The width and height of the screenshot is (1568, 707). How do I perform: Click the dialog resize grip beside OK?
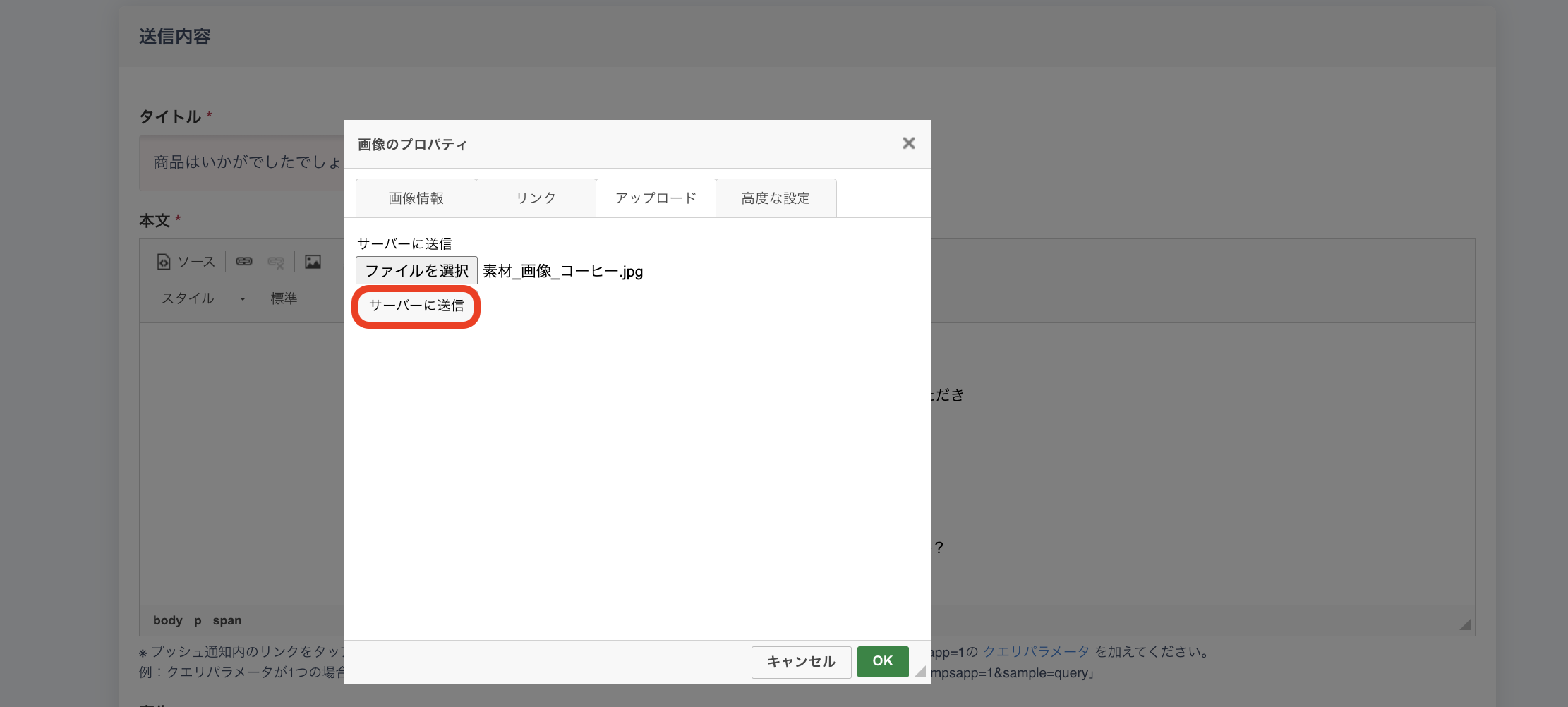pos(920,671)
